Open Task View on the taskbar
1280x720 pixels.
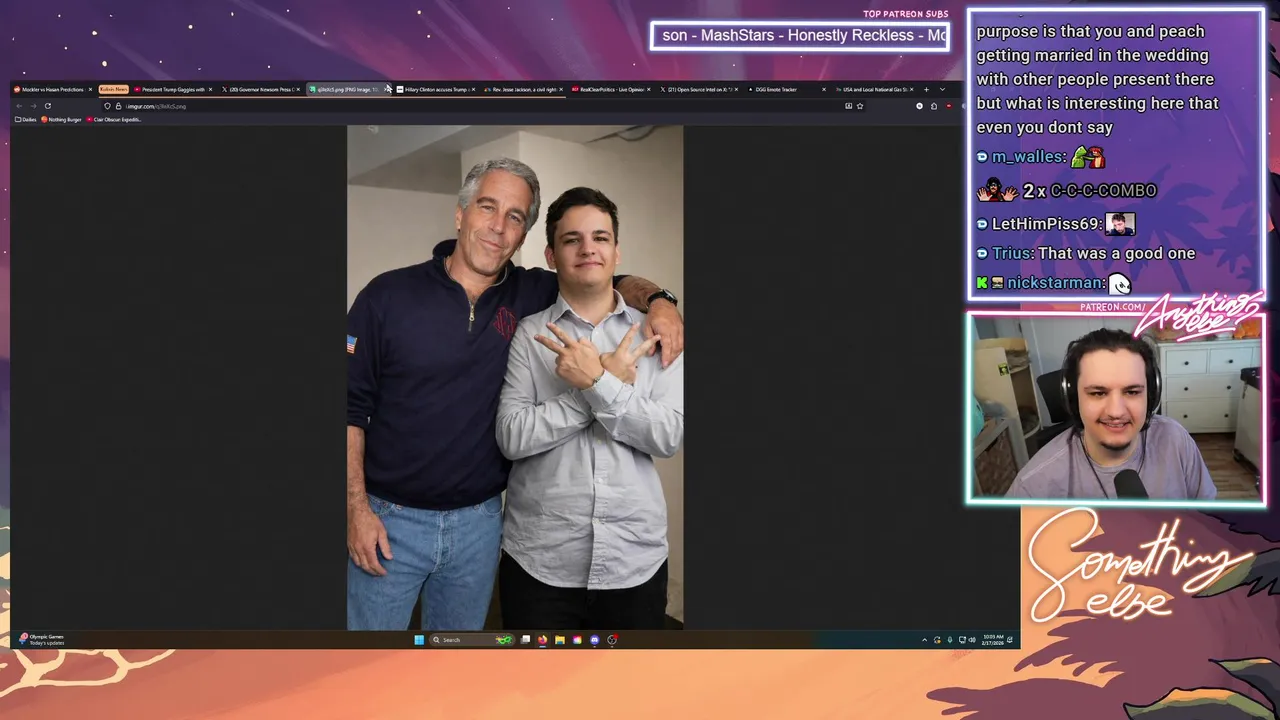525,640
